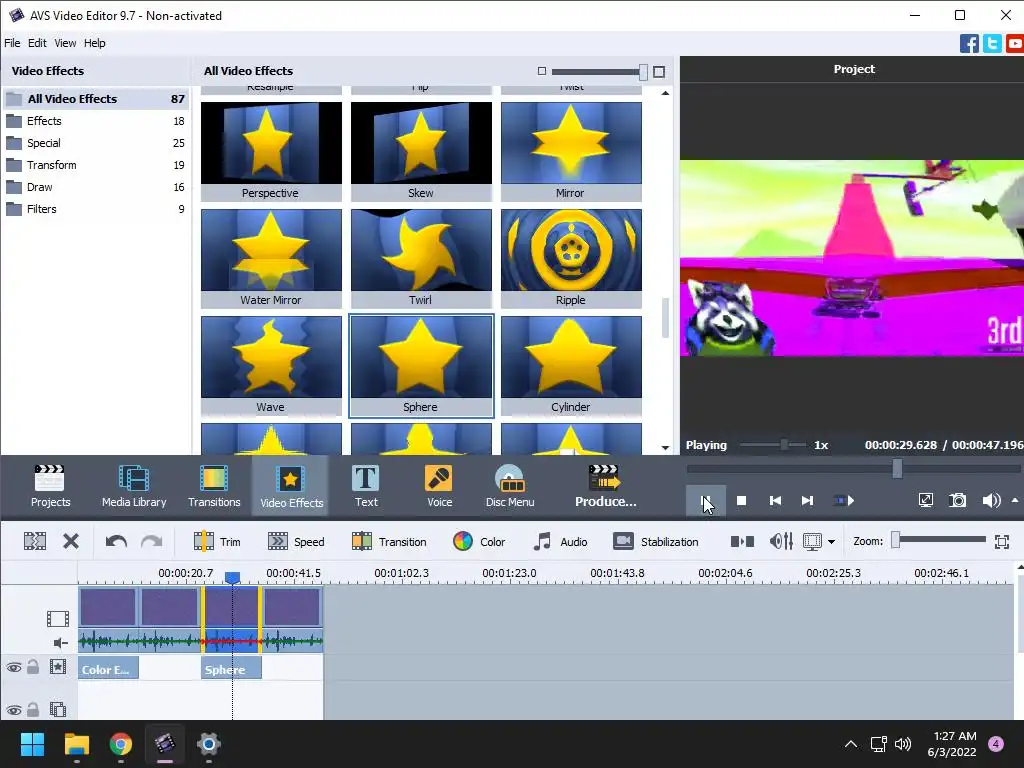Open the Edit menu

pos(37,43)
